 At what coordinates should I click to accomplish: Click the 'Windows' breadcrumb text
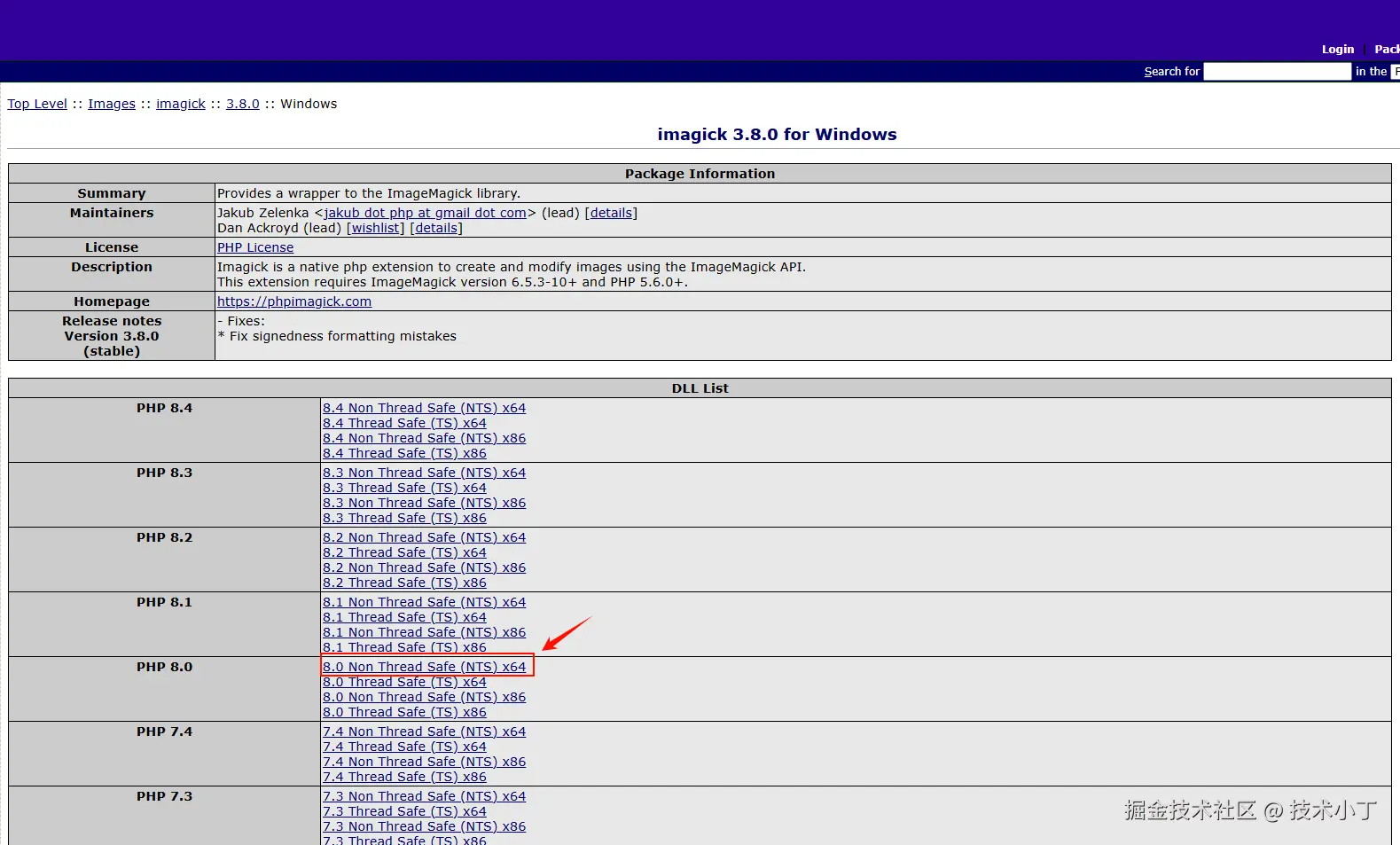[x=309, y=104]
